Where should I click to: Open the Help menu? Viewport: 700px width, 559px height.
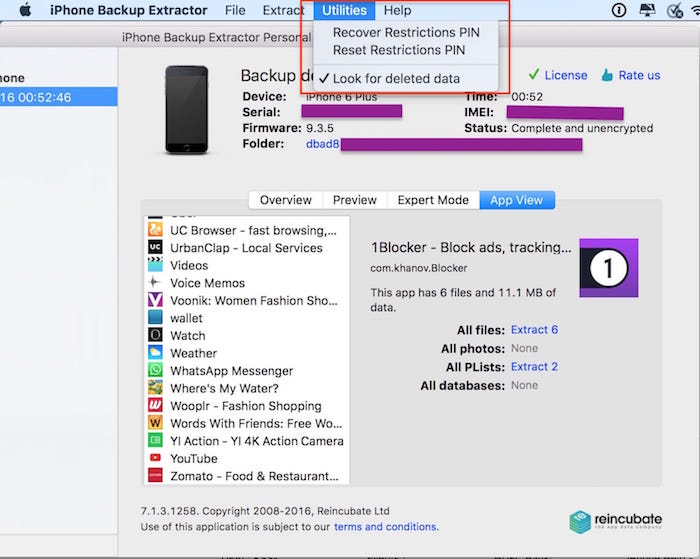397,10
